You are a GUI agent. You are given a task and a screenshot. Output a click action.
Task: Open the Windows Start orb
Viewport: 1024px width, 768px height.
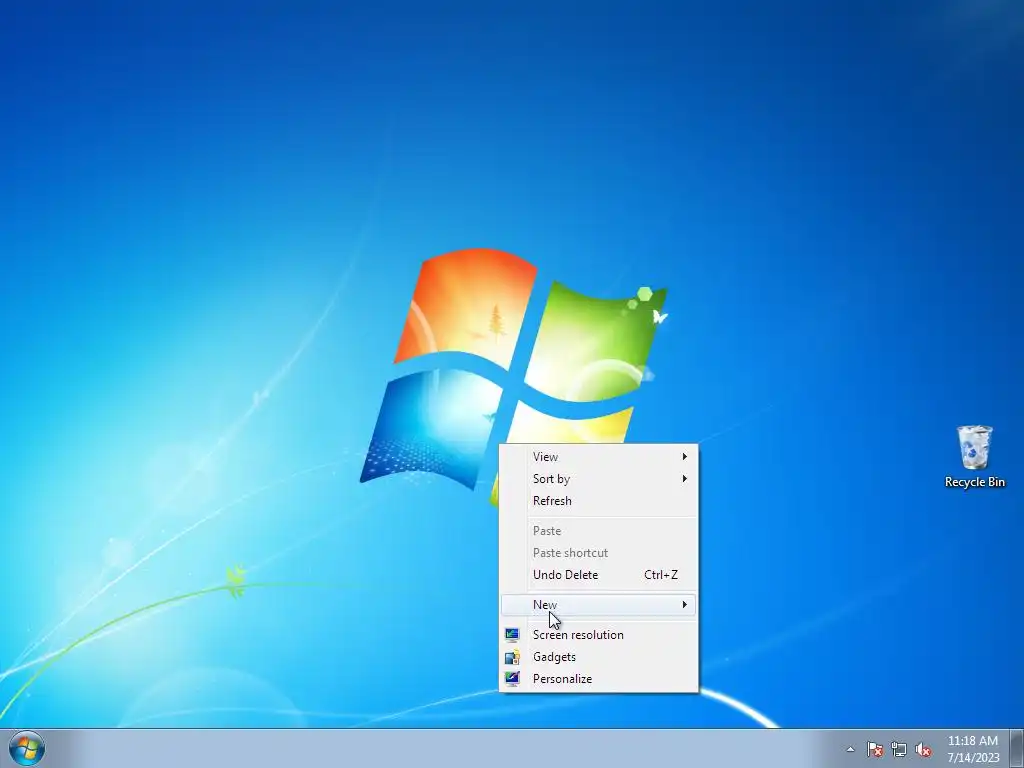(27, 748)
